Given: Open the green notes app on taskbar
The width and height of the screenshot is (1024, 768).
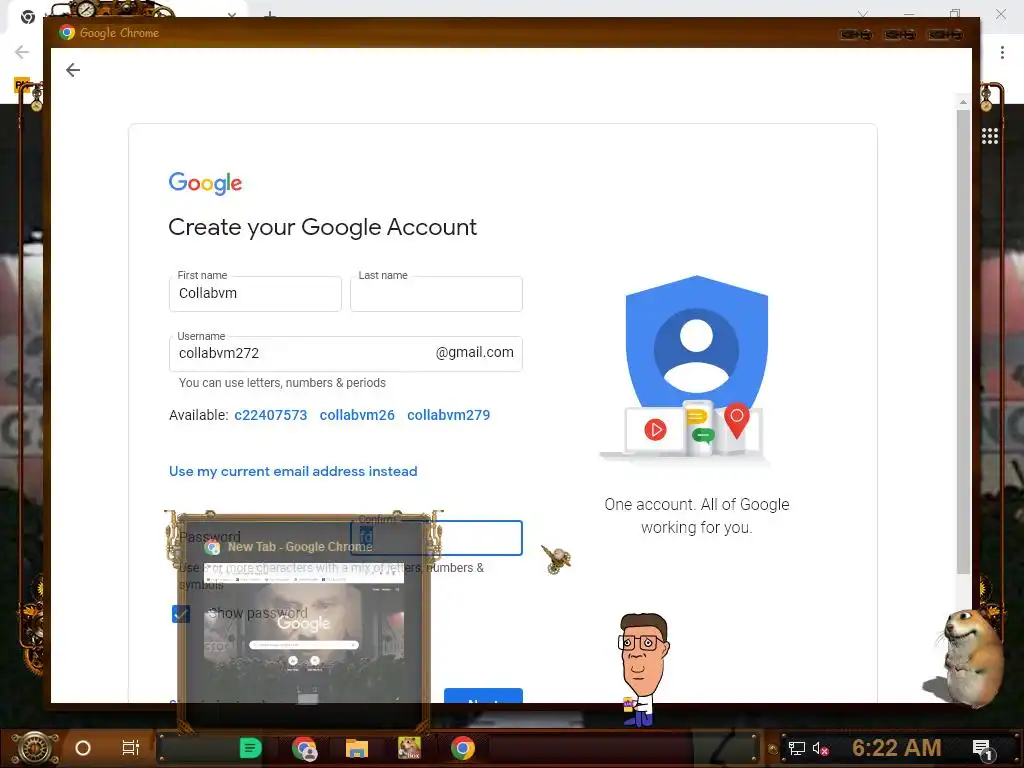Looking at the screenshot, I should click(x=251, y=748).
